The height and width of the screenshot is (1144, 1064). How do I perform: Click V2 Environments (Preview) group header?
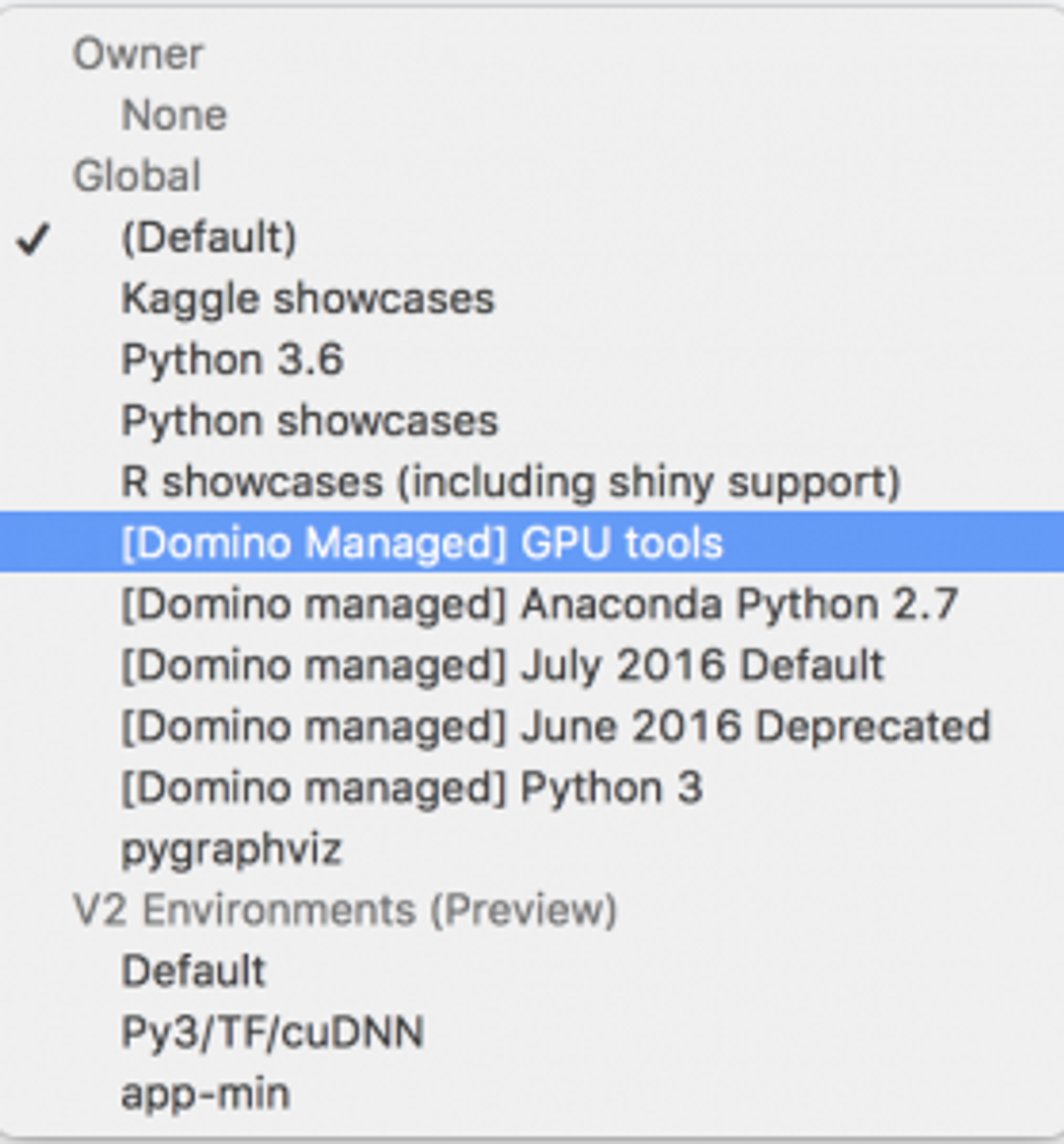pos(345,910)
